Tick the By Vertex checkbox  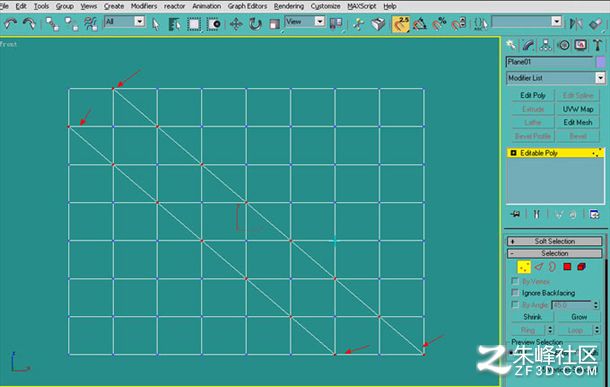click(515, 281)
